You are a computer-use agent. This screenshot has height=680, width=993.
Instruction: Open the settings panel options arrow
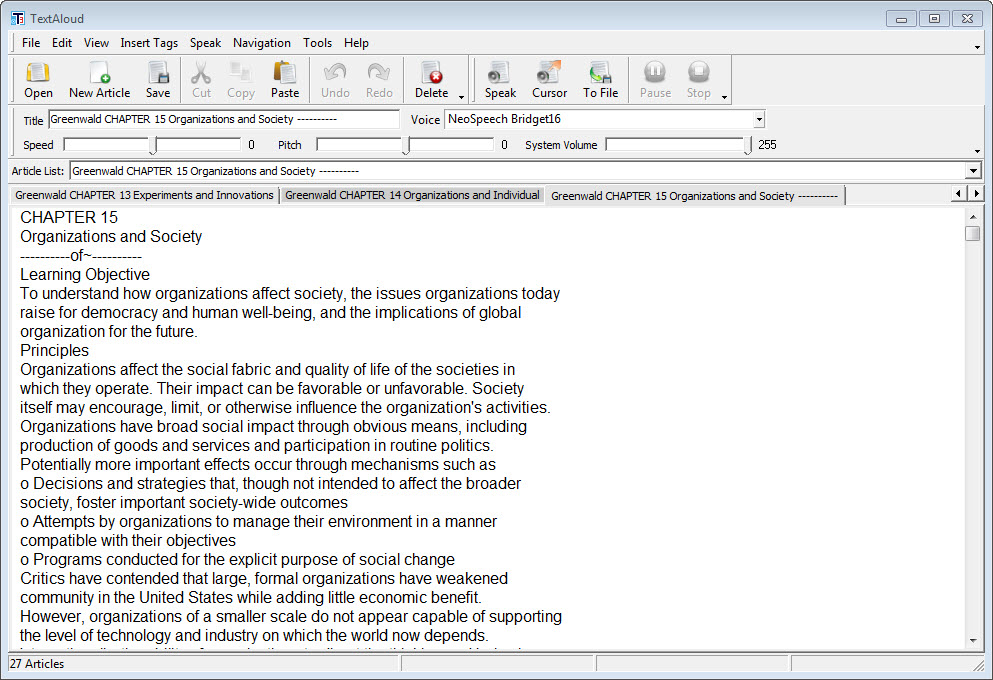[x=977, y=151]
